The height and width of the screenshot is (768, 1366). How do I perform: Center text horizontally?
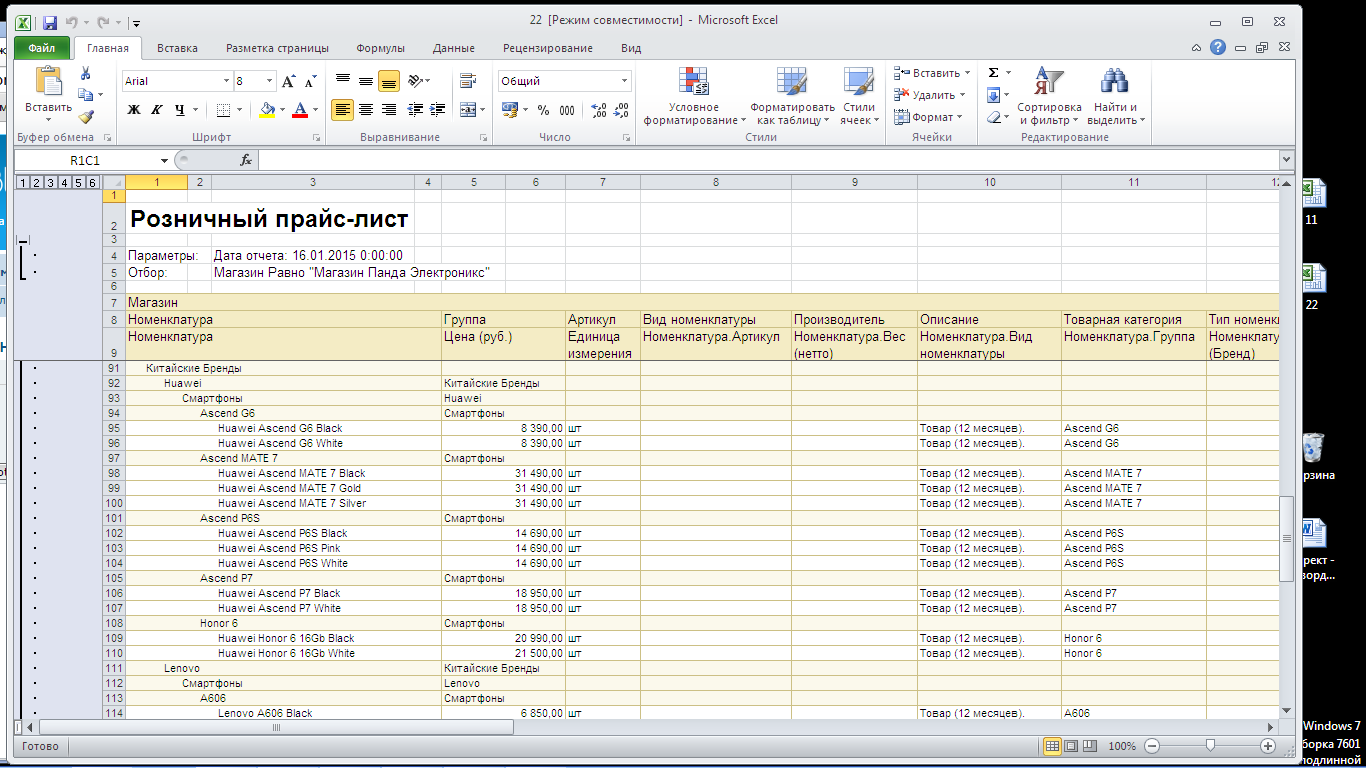[x=366, y=110]
